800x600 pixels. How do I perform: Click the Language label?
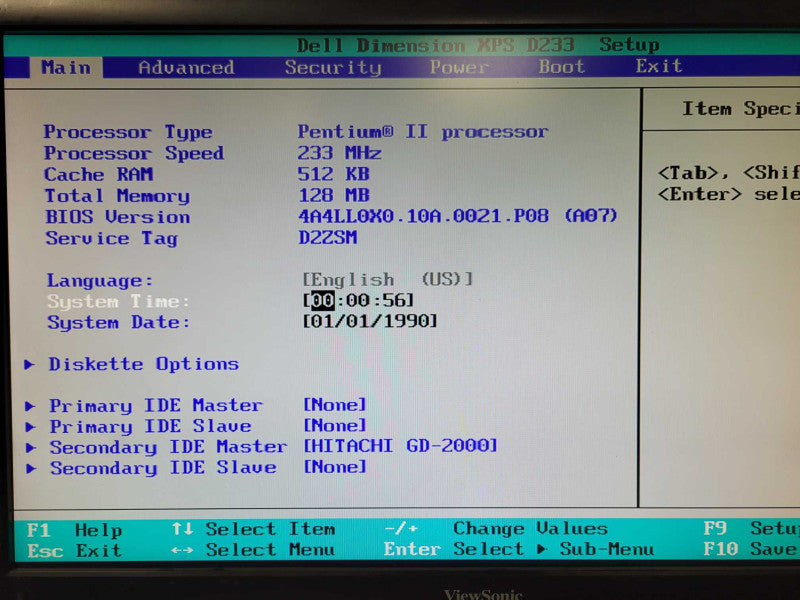pos(99,281)
